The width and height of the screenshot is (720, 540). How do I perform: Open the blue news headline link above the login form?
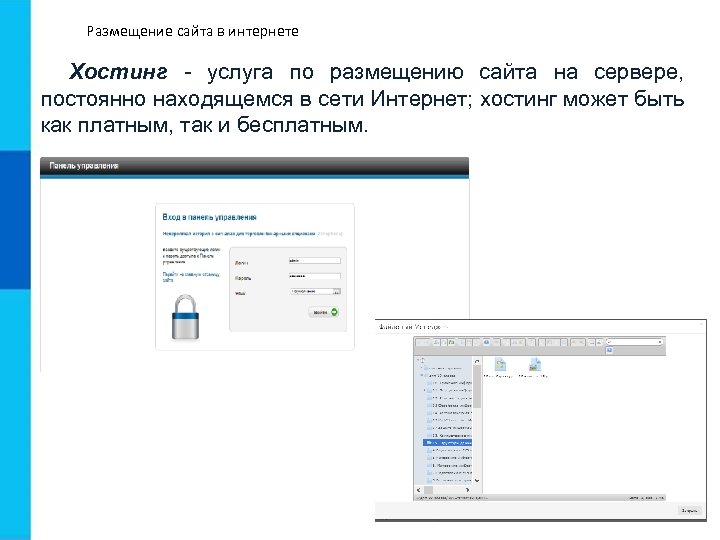[239, 234]
